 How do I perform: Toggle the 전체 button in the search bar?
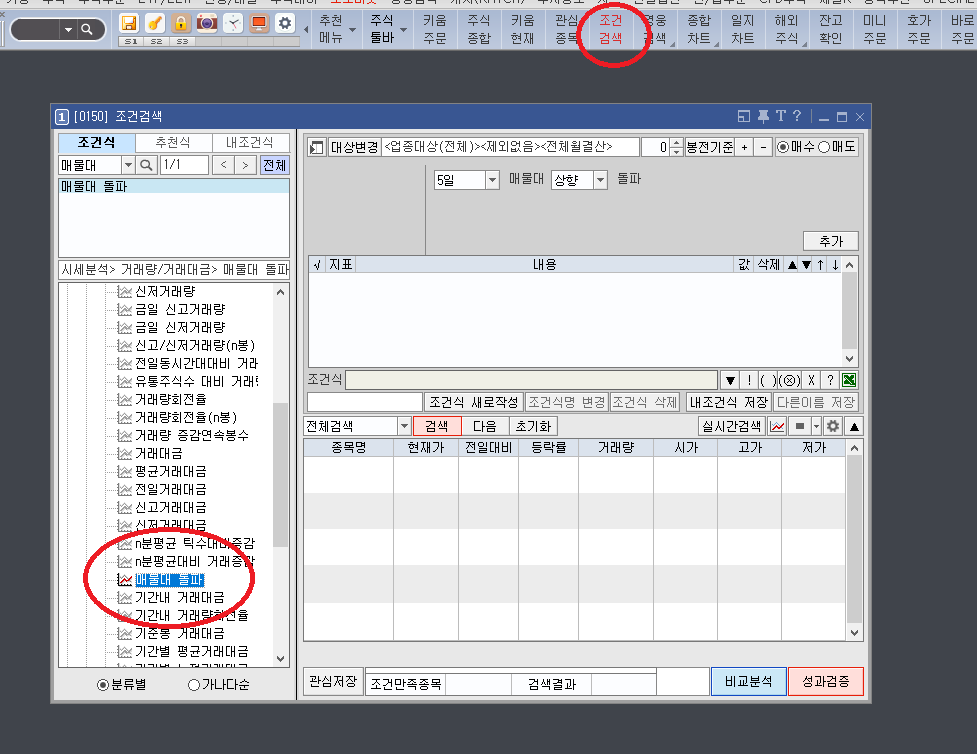(274, 165)
